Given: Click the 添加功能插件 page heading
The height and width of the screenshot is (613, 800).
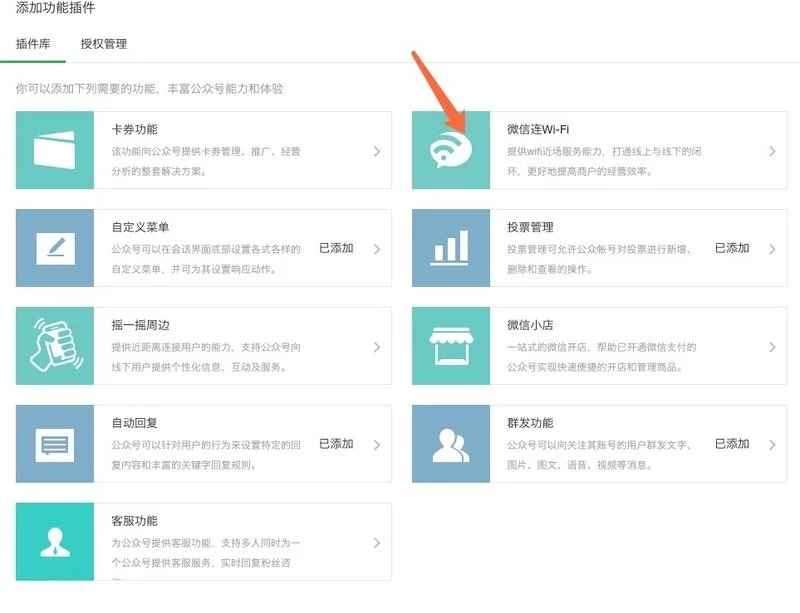Looking at the screenshot, I should [x=55, y=10].
